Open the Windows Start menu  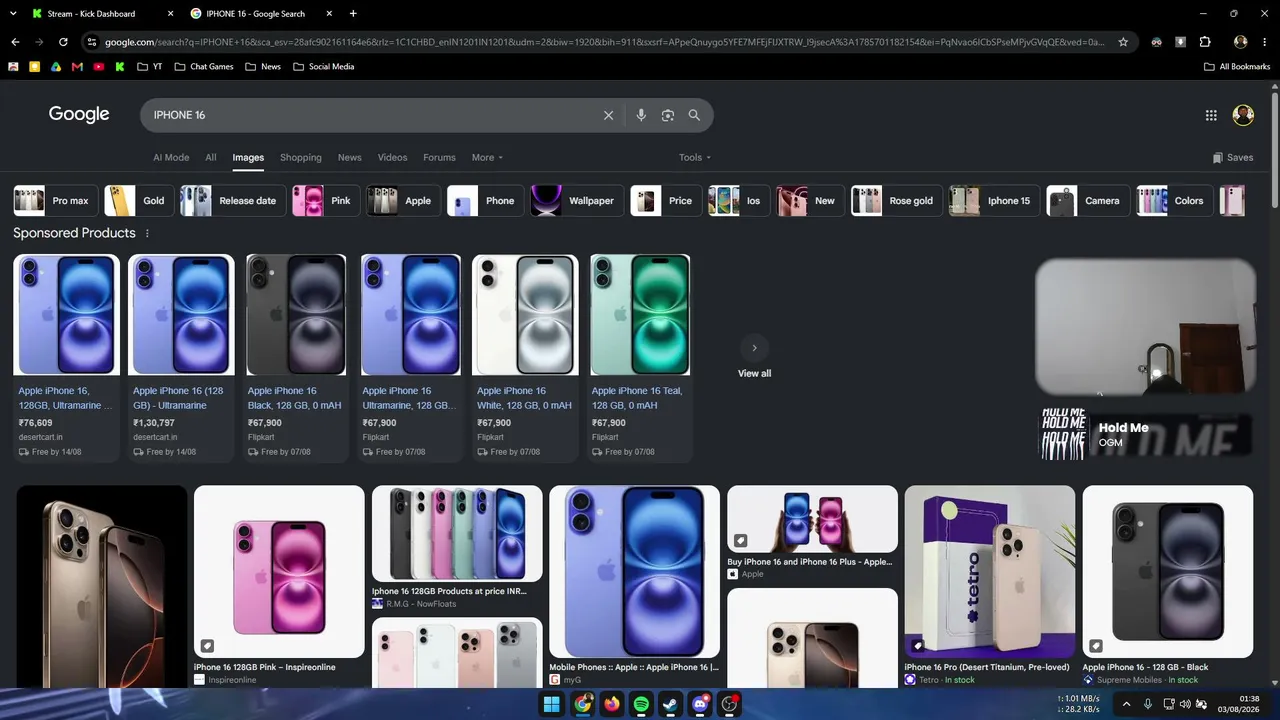click(551, 704)
